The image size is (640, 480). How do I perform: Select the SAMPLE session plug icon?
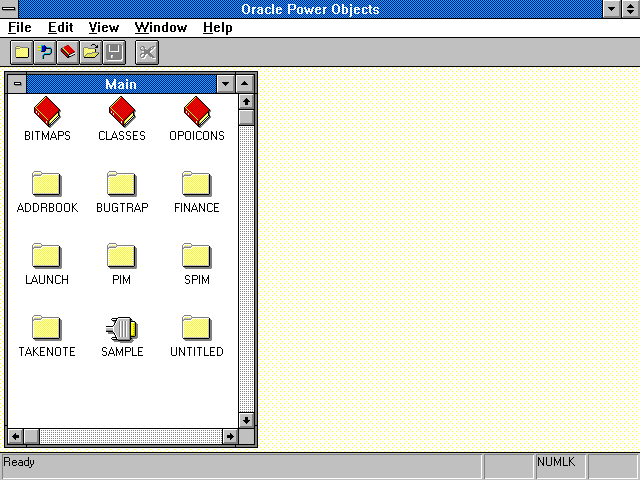(122, 327)
